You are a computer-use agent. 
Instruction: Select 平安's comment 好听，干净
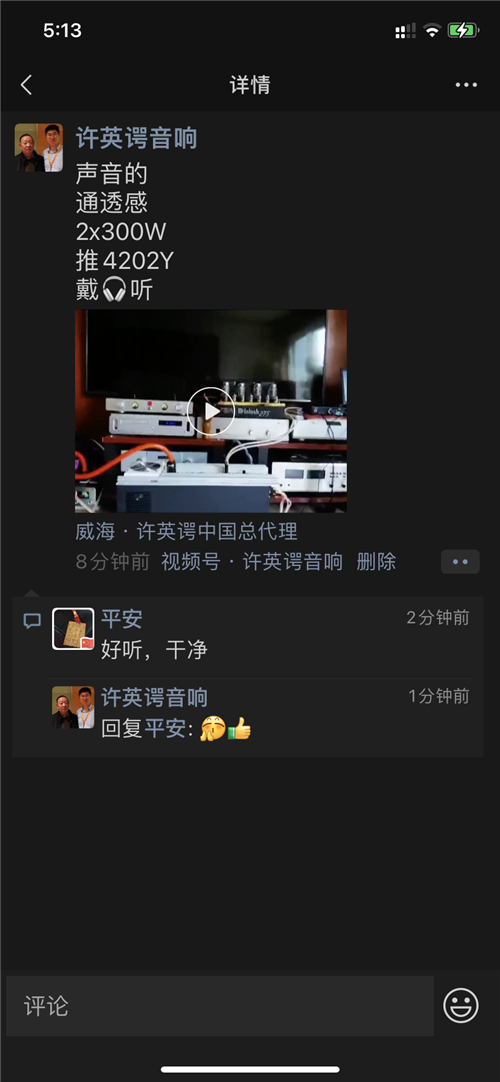pyautogui.click(x=154, y=649)
